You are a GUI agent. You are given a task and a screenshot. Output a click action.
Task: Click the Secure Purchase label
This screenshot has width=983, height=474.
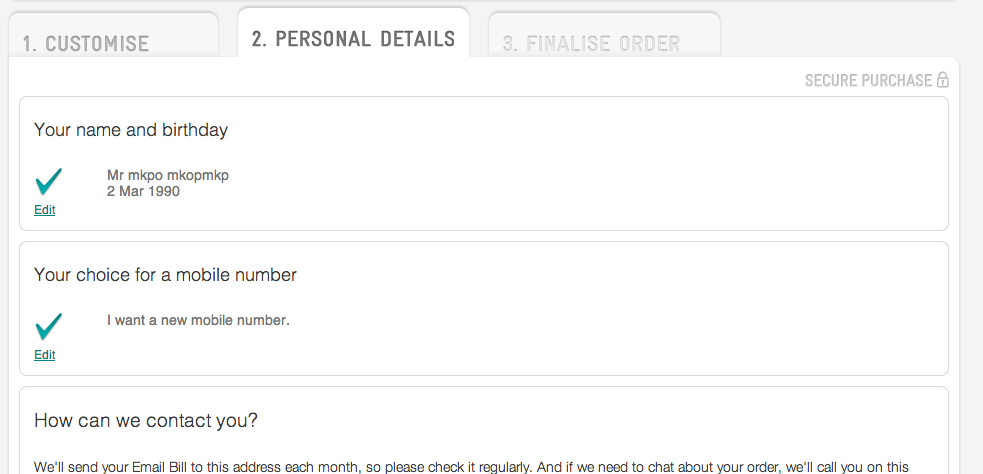point(867,80)
